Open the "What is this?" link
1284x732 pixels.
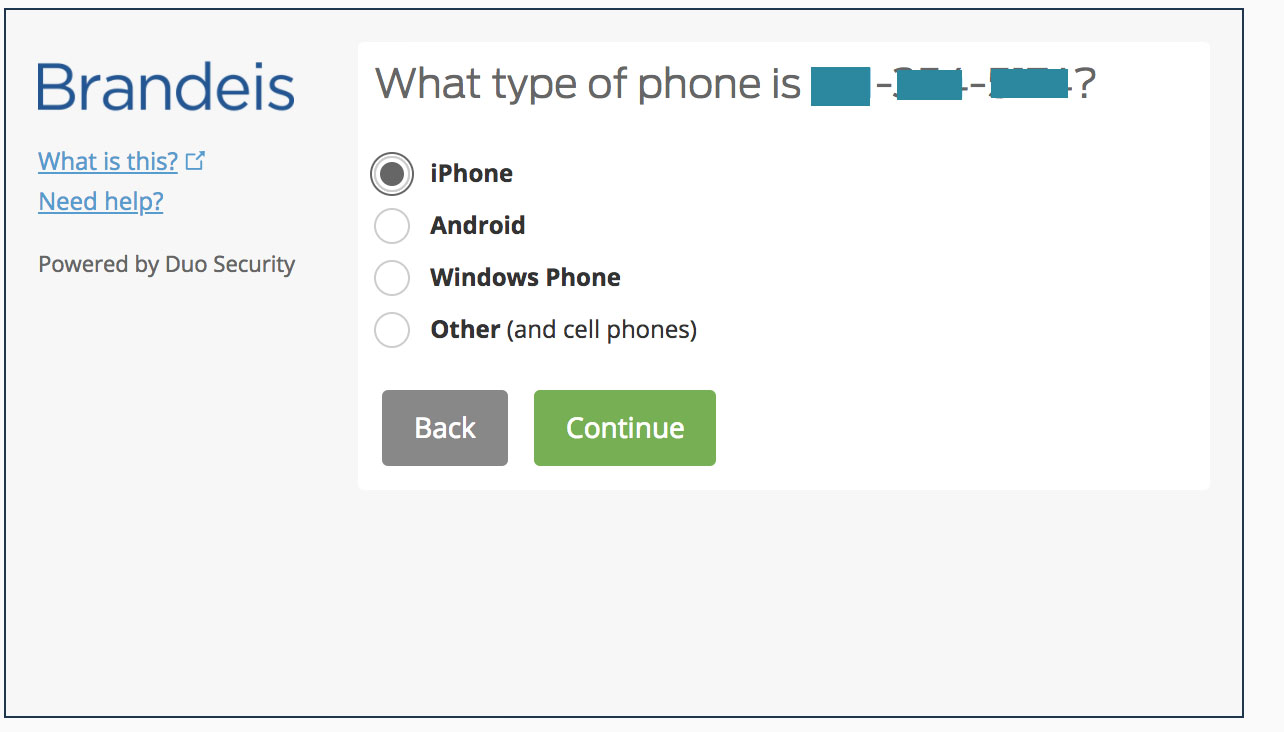pos(108,161)
